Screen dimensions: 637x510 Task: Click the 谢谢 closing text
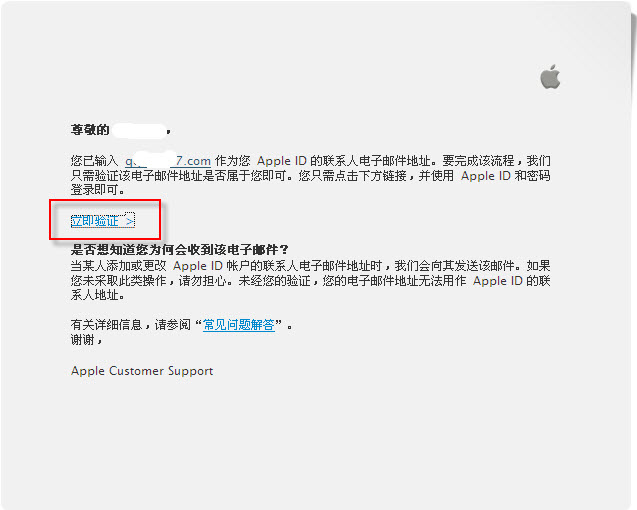tap(86, 340)
